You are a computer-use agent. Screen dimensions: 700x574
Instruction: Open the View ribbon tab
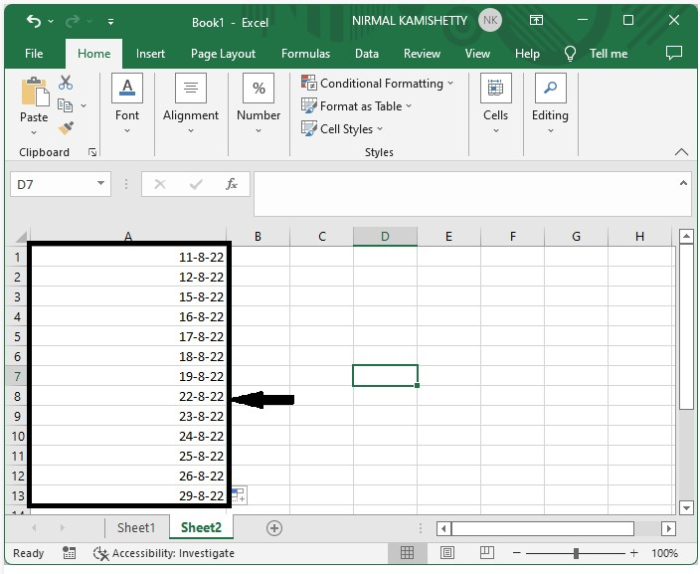[x=477, y=54]
